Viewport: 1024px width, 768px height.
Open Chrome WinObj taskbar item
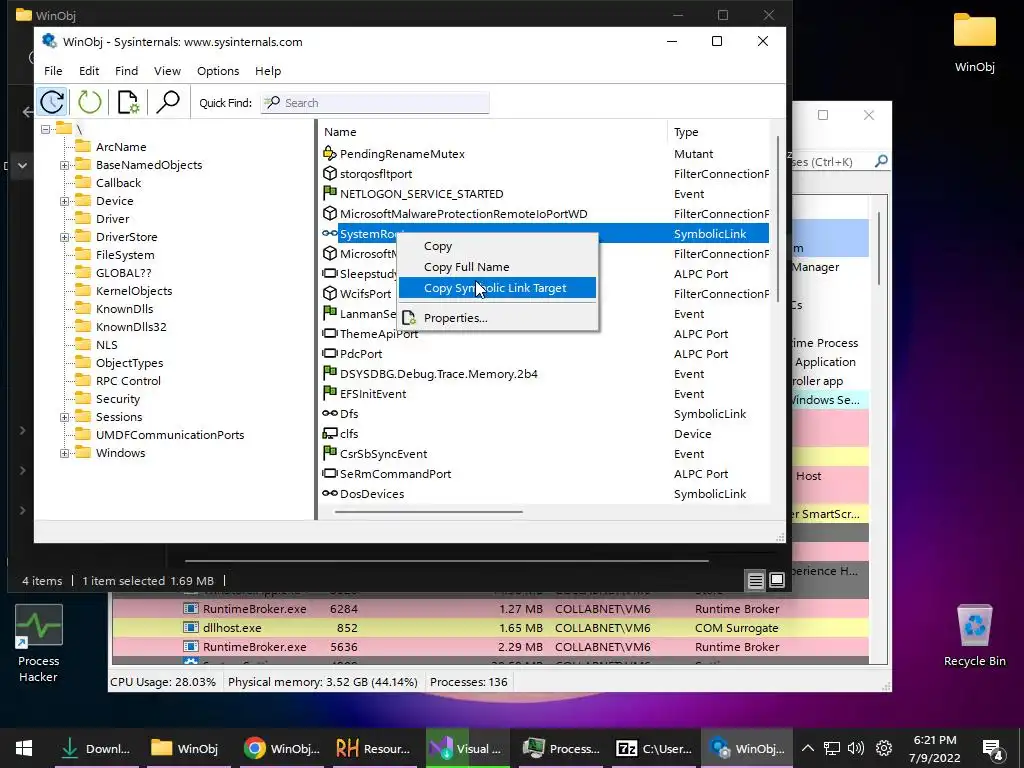(283, 748)
